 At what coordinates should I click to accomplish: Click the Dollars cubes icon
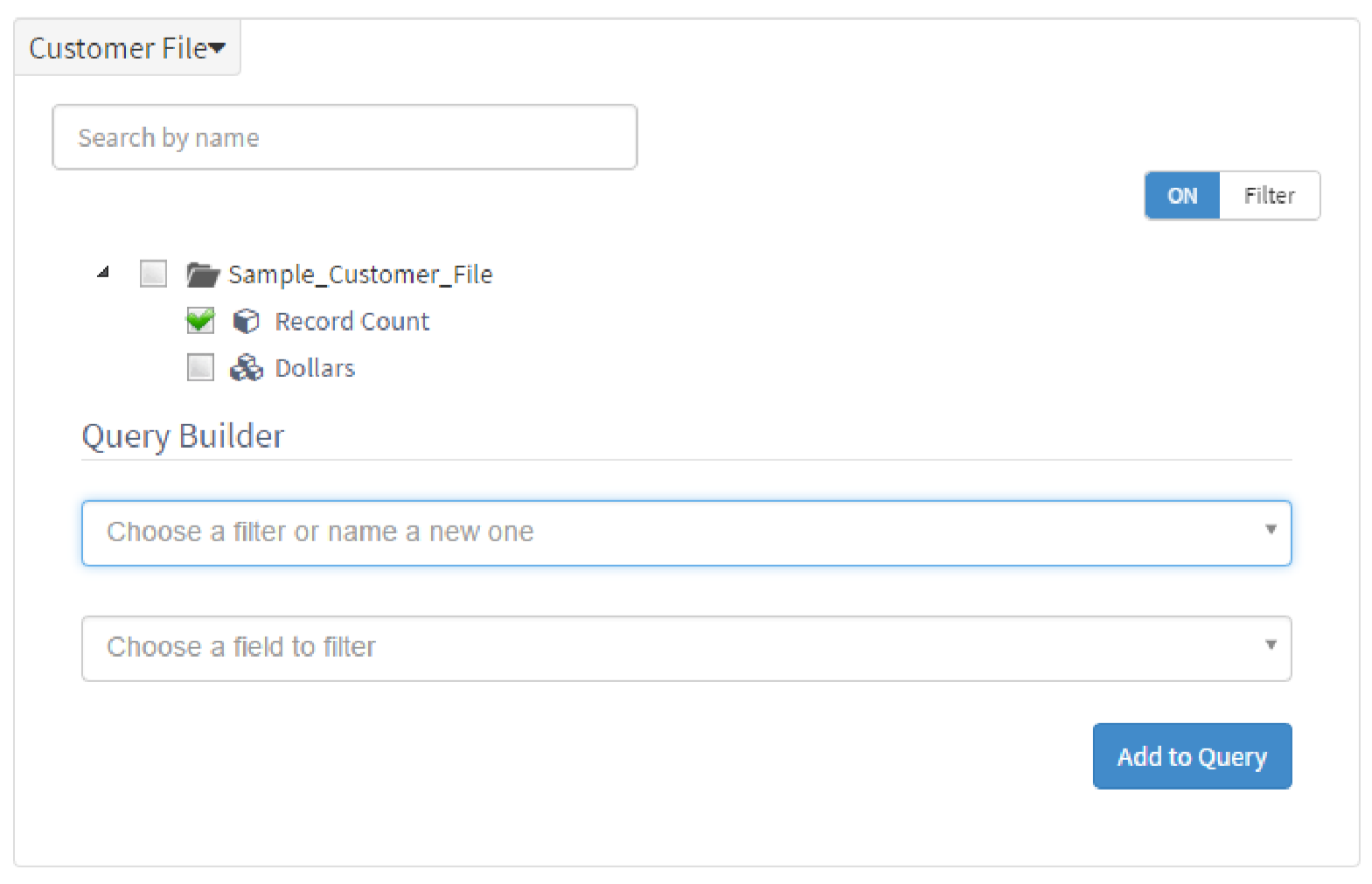tap(247, 368)
